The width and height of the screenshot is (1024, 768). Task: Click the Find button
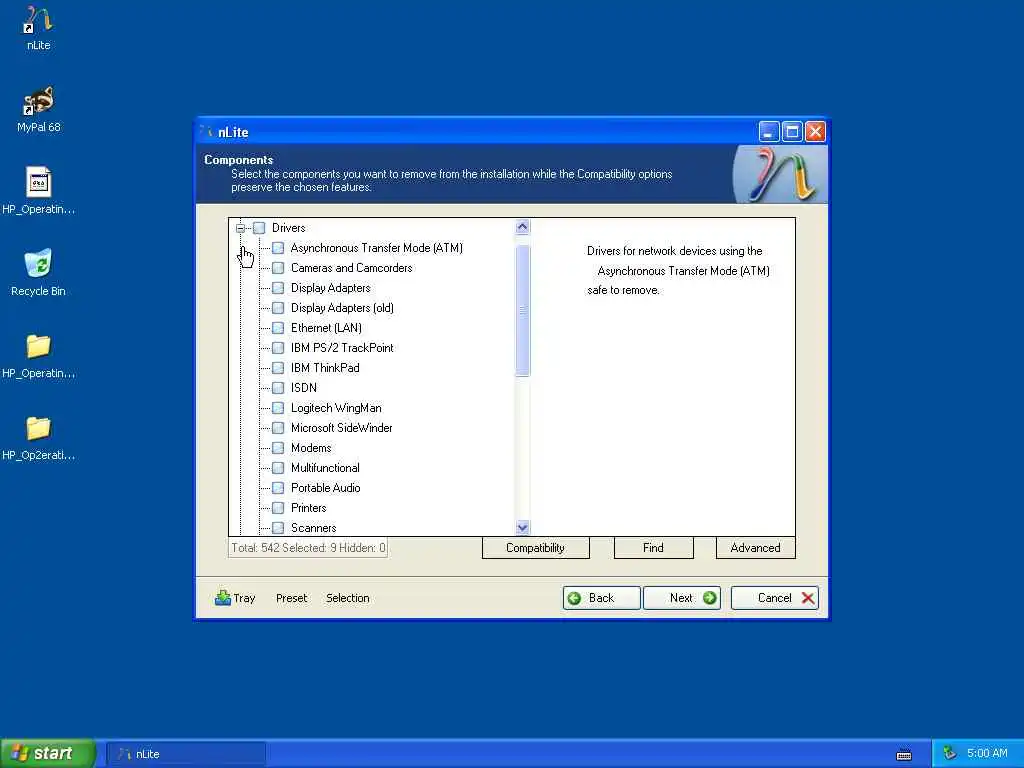[x=653, y=548]
